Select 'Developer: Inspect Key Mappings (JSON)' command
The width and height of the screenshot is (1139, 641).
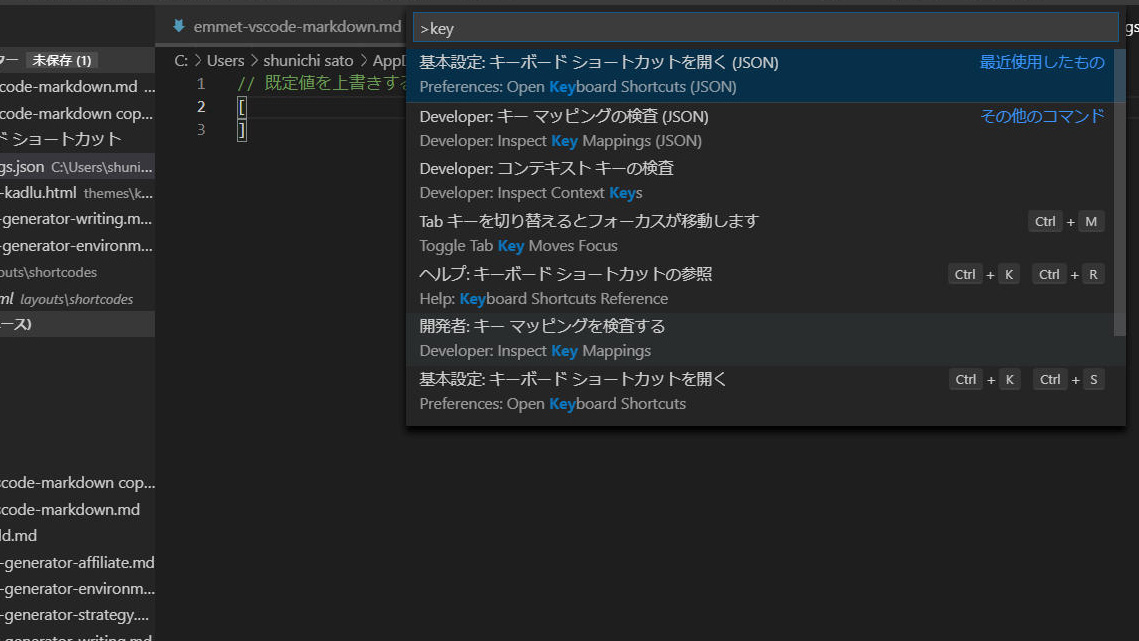[760, 129]
